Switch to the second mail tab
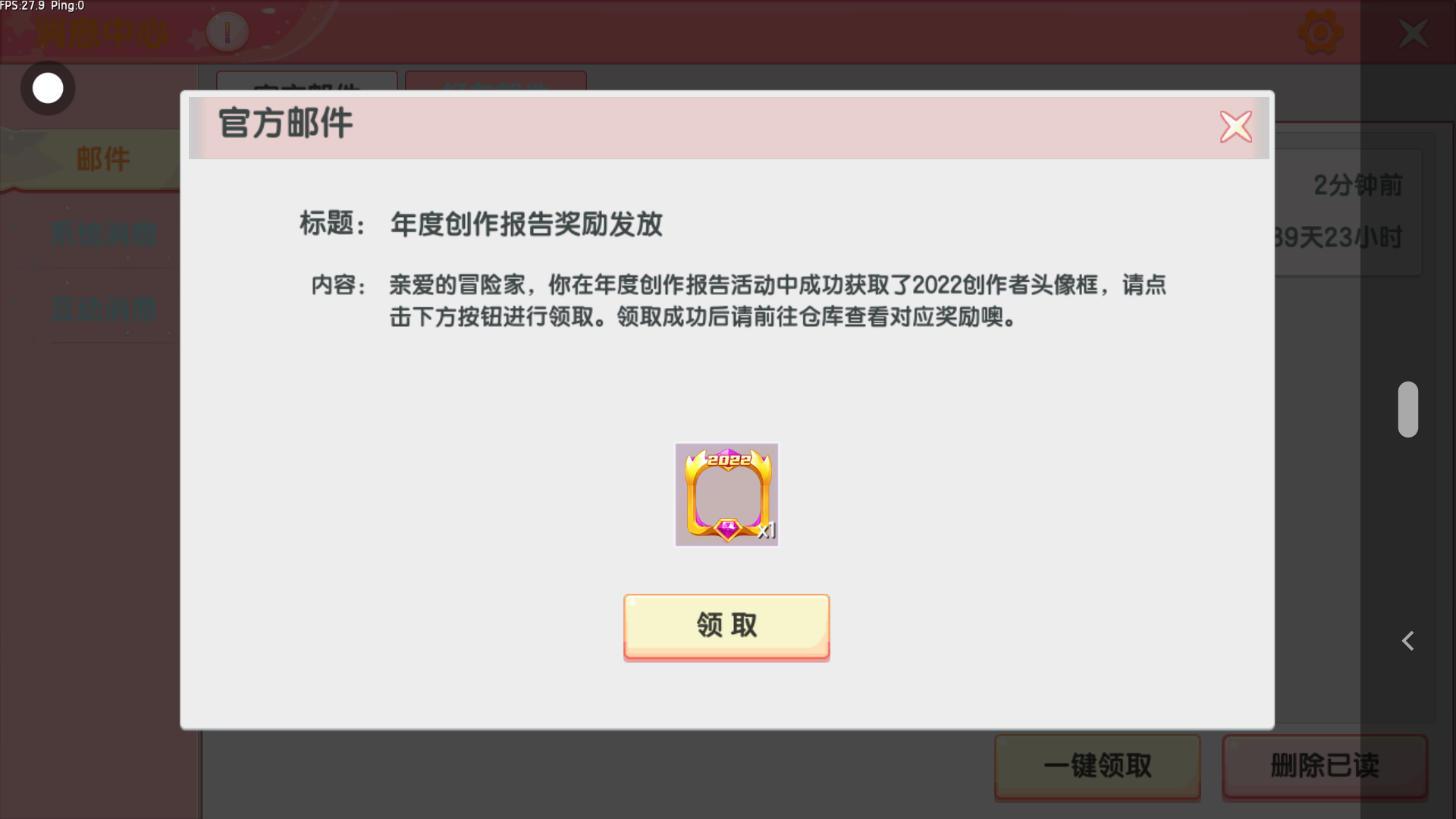The width and height of the screenshot is (1456, 819). tap(495, 81)
